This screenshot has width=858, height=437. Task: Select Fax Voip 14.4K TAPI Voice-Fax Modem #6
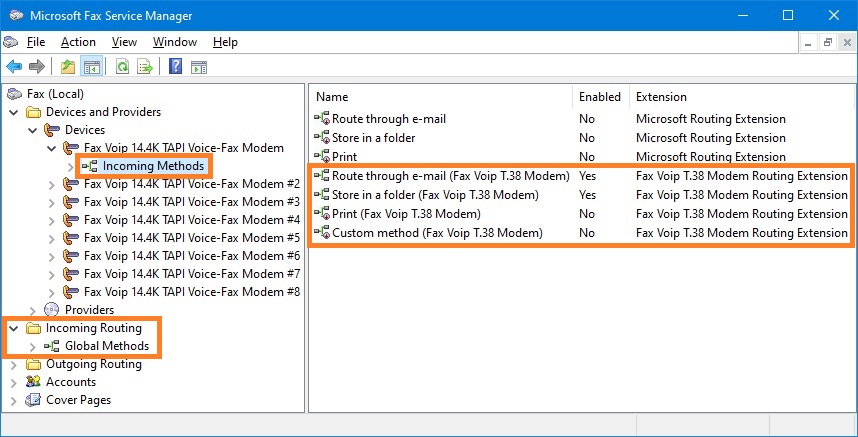[192, 256]
